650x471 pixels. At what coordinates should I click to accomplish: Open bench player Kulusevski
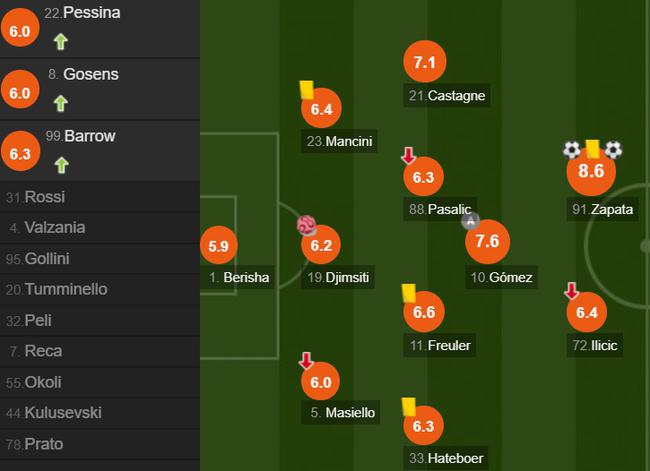(x=63, y=413)
